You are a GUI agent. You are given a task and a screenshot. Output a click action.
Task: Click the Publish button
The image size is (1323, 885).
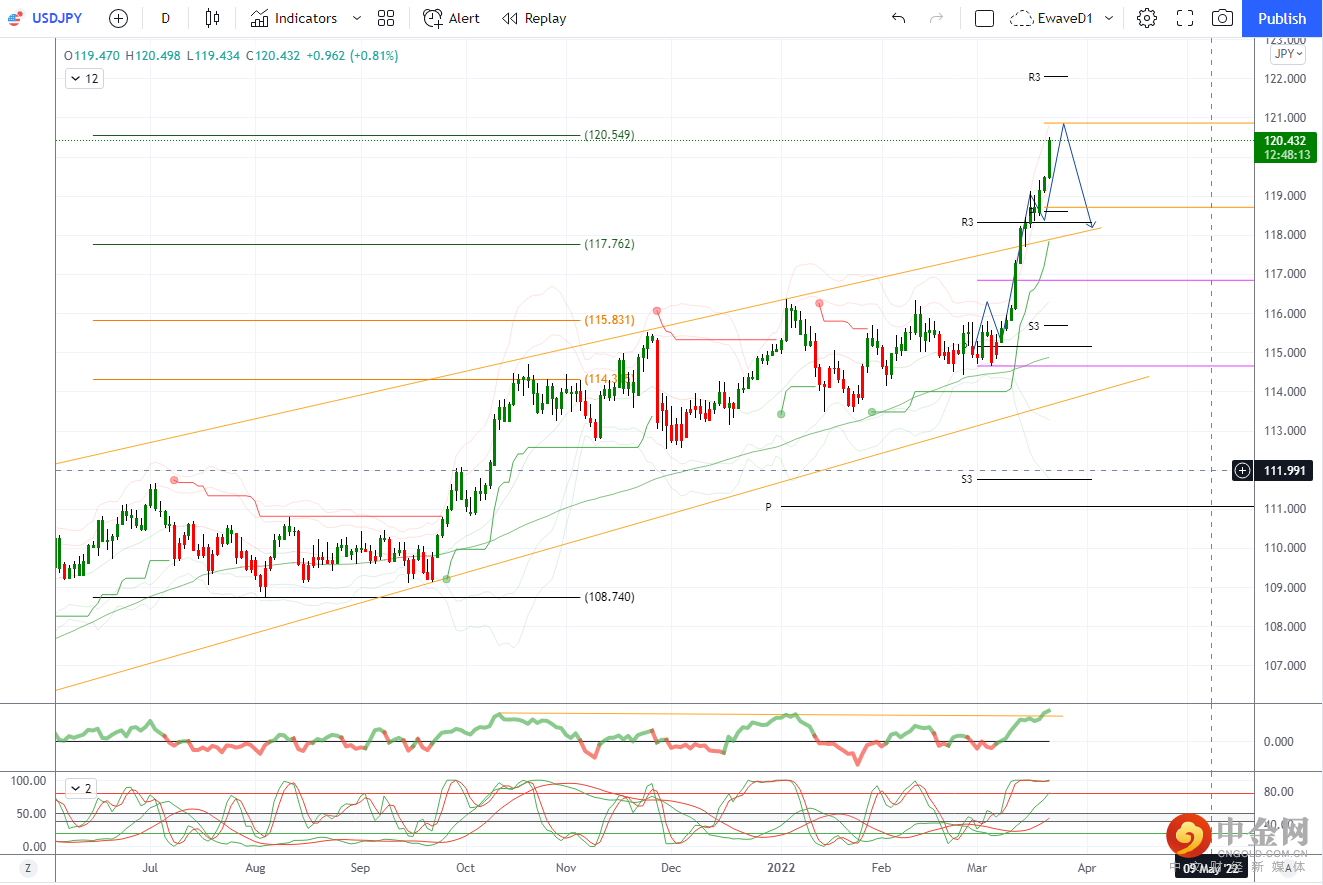click(x=1282, y=18)
